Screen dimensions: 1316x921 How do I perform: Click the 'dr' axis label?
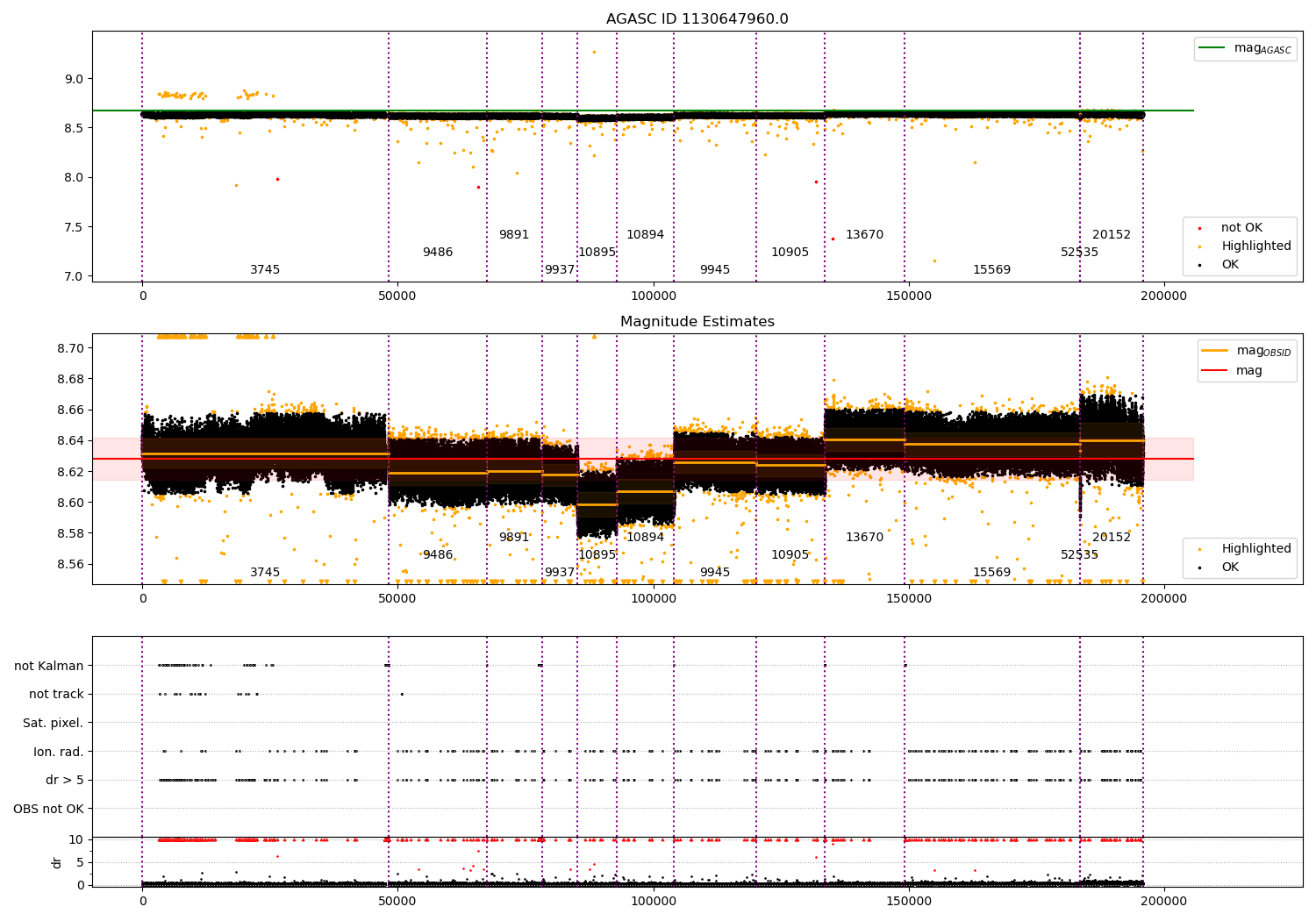click(56, 862)
